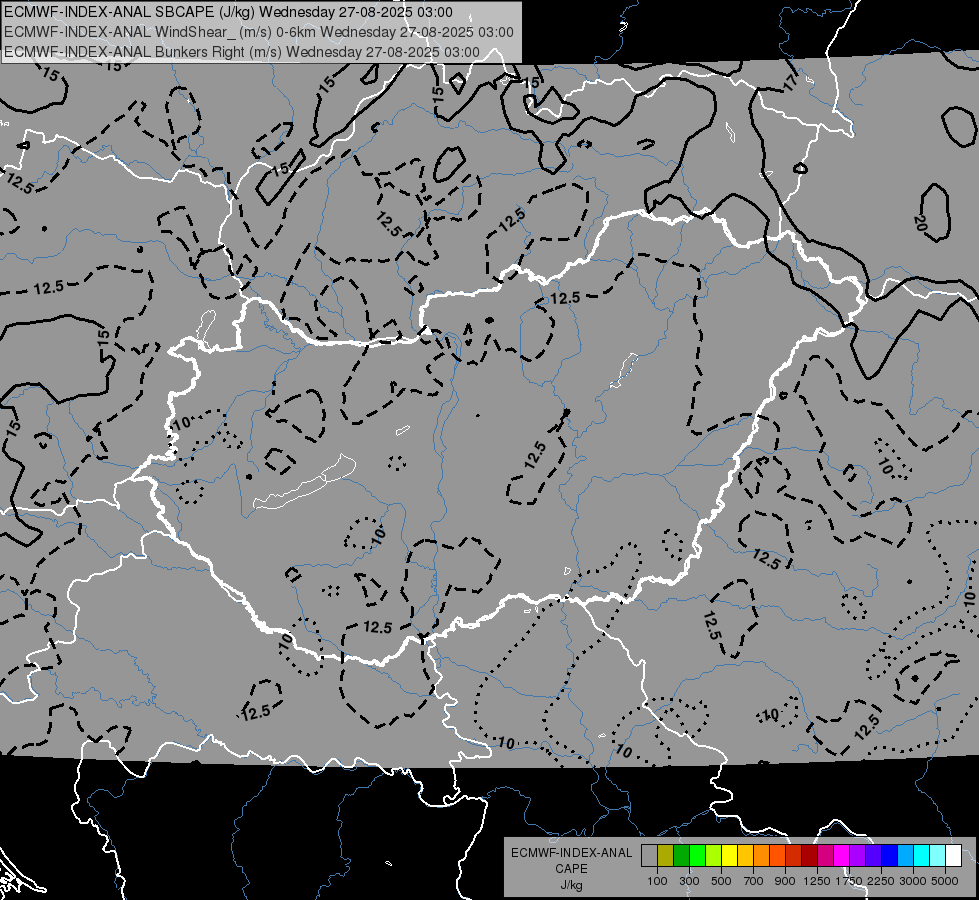979x900 pixels.
Task: Click the 3000 legend value
Action: pos(912,881)
